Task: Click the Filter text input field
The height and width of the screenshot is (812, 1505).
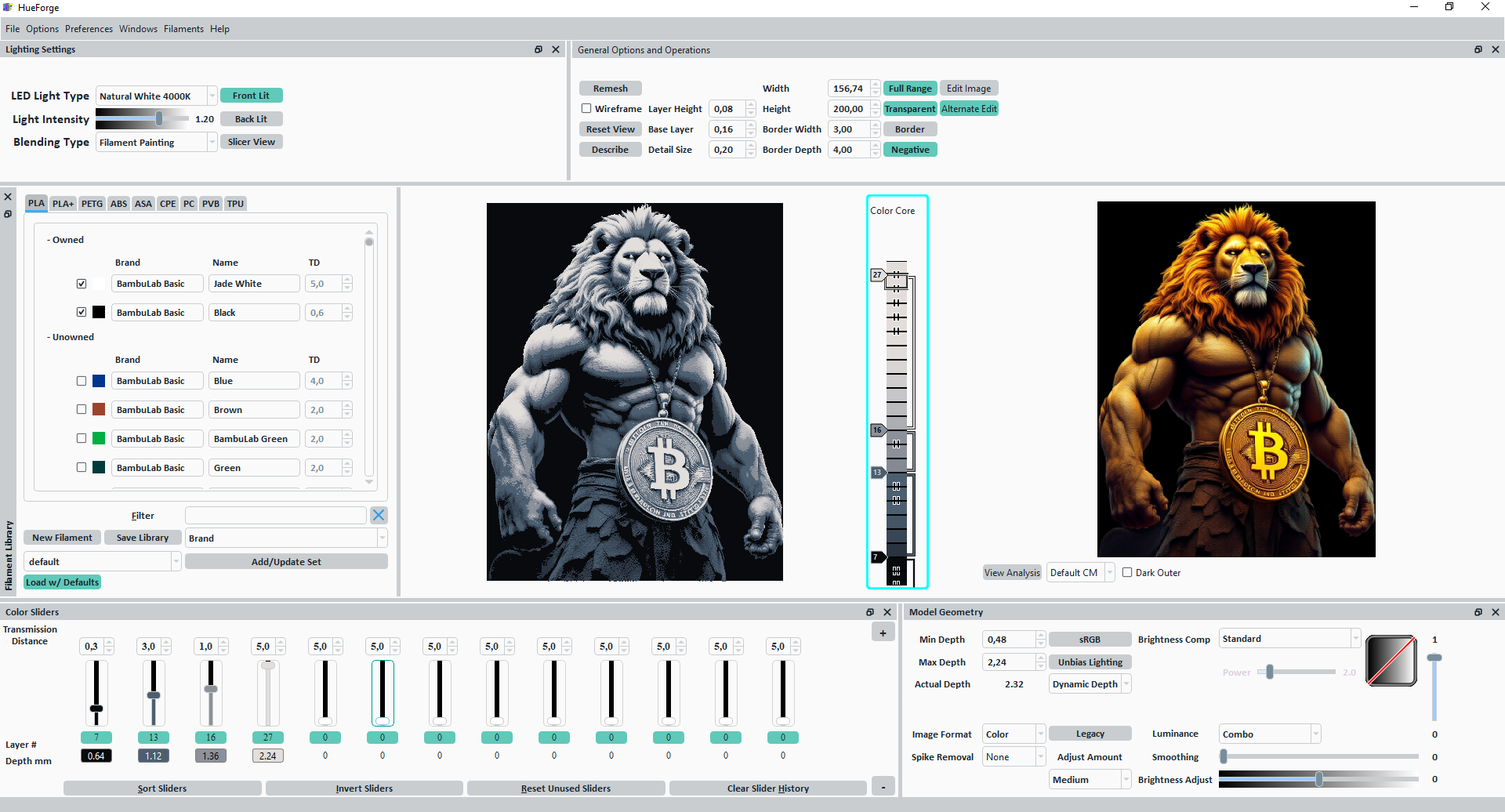Action: (275, 515)
